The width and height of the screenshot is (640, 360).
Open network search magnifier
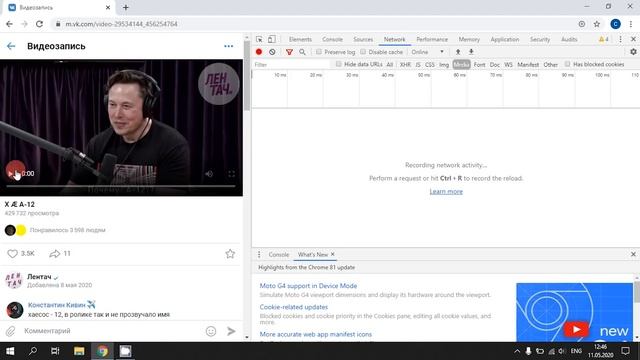[x=302, y=52]
